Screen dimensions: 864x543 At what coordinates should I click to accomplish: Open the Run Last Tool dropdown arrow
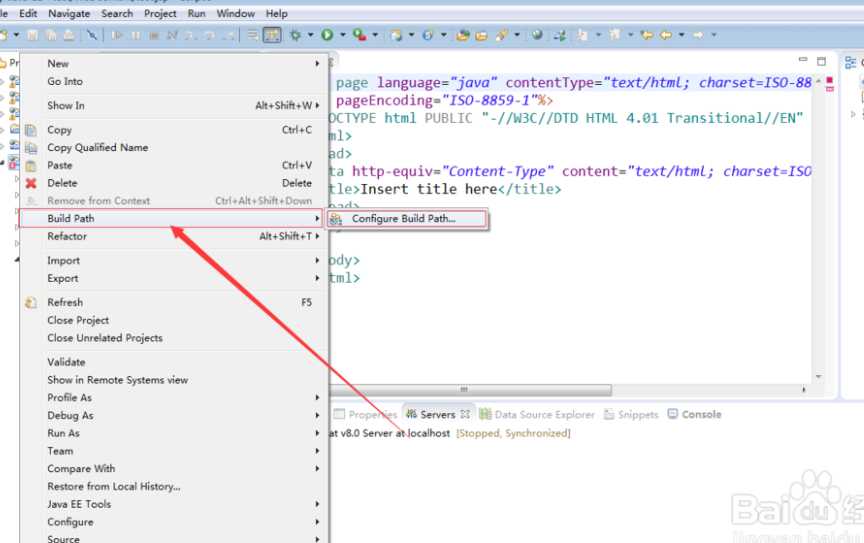375,35
